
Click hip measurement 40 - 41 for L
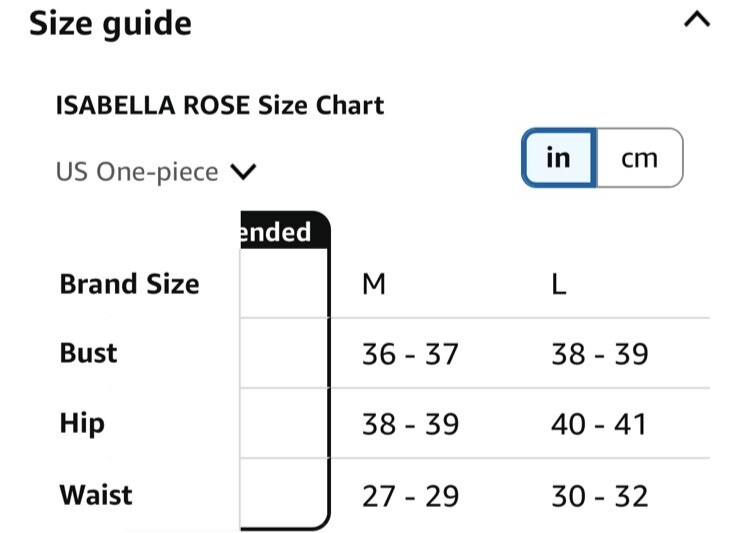599,424
